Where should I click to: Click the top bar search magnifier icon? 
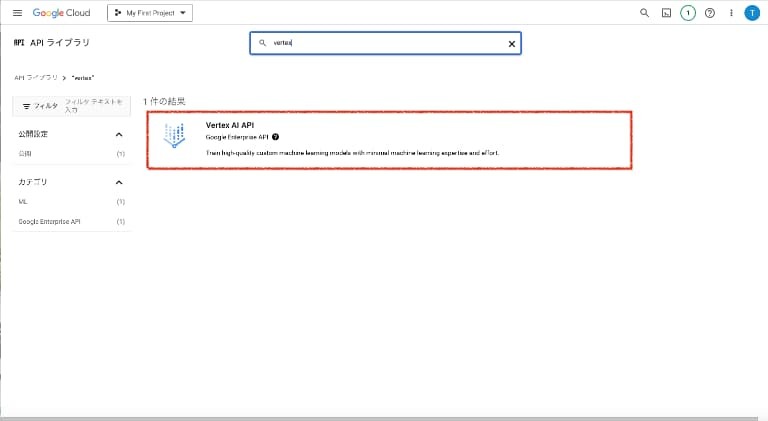pos(644,13)
